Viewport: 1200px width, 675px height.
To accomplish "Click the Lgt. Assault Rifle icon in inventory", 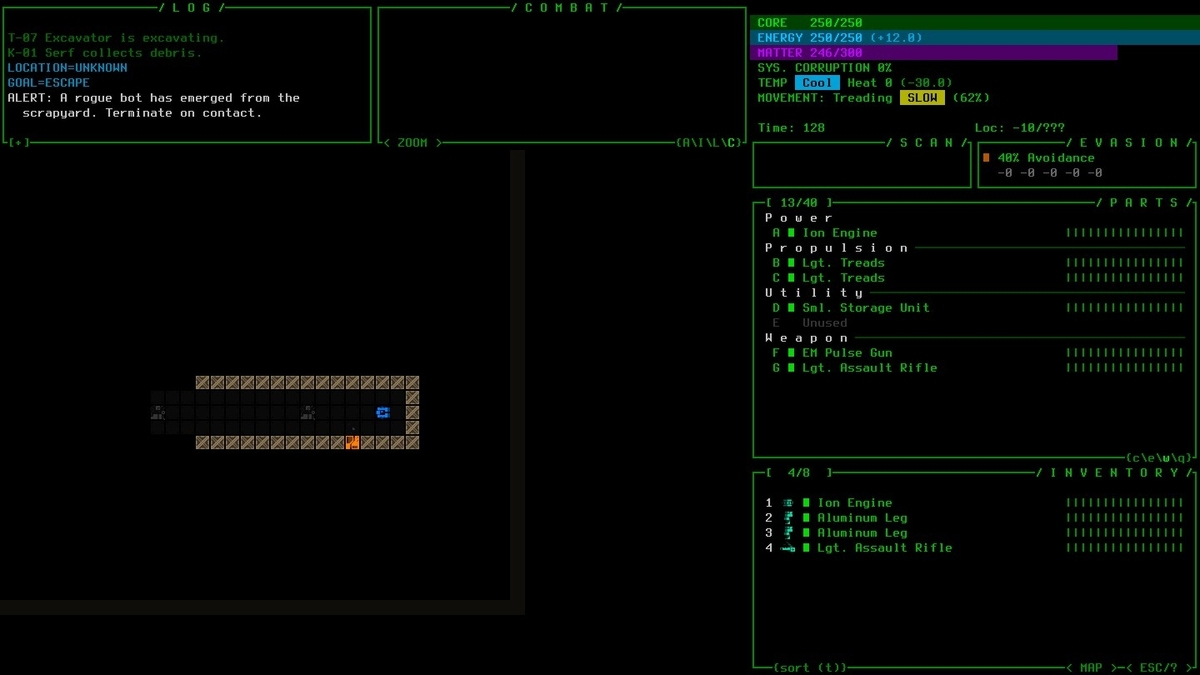I will tap(788, 548).
